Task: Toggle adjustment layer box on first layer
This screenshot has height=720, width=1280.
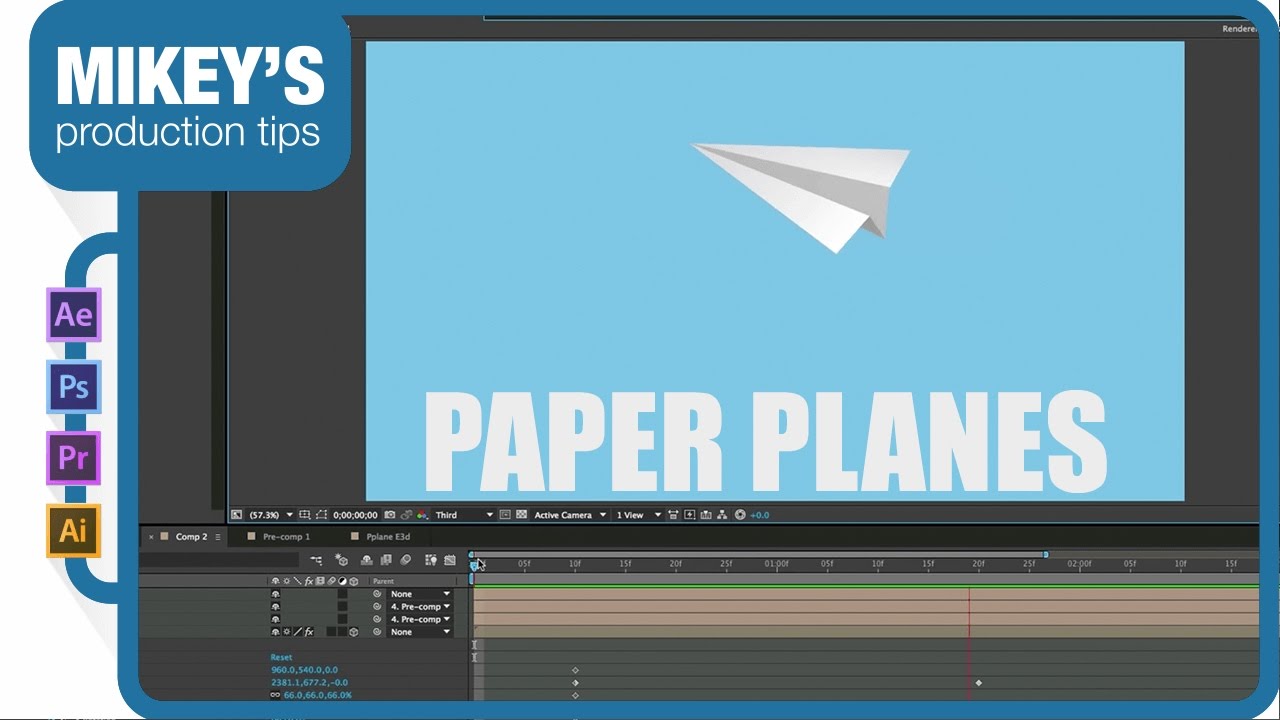Action: 342,594
